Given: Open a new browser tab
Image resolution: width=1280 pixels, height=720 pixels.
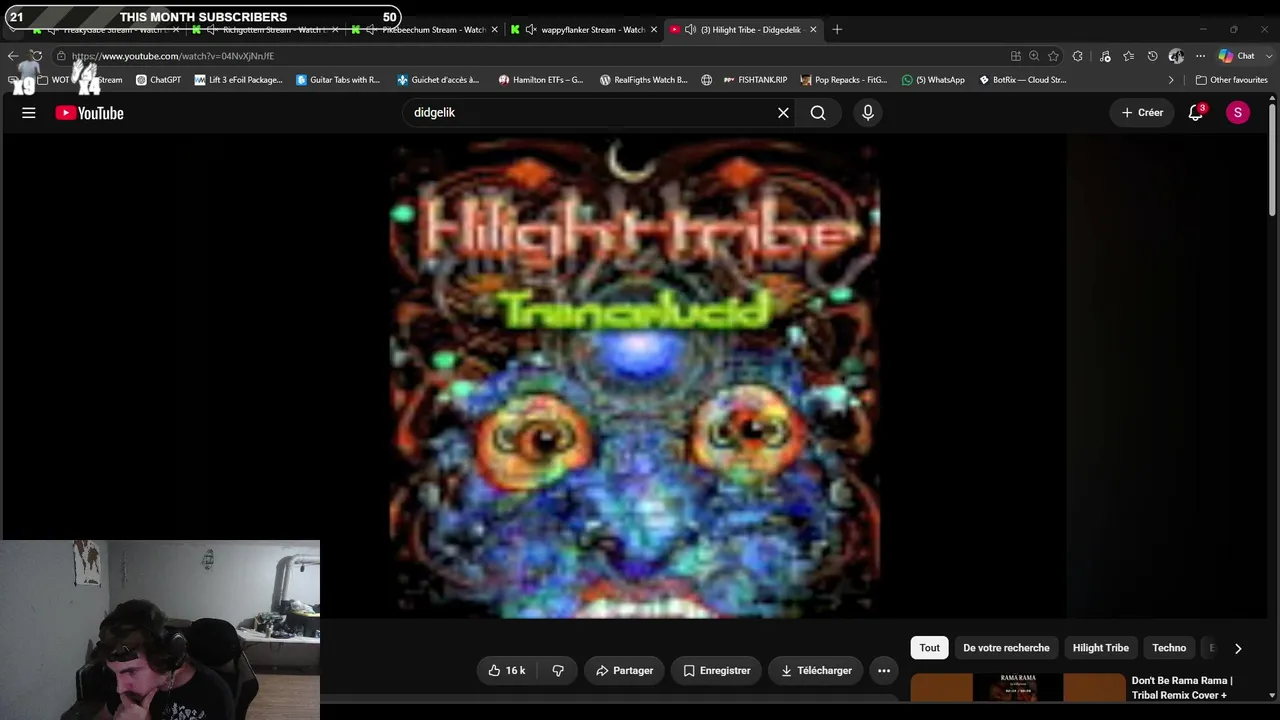Looking at the screenshot, I should click(x=837, y=30).
